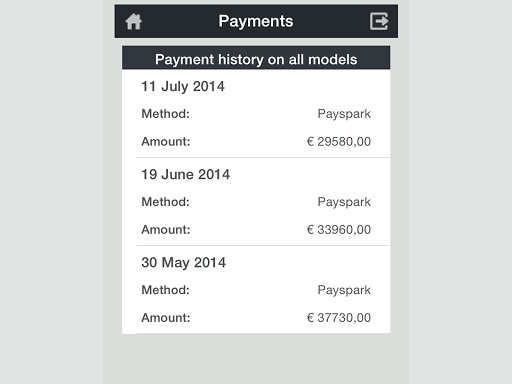Viewport: 512px width, 384px height.
Task: Click the divider below the July entry
Action: coord(263,157)
